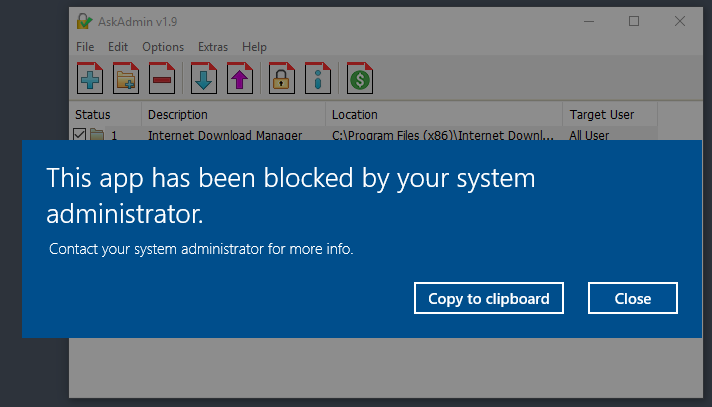This screenshot has height=407, width=712.
Task: Click the green dollar Donate icon
Action: tap(360, 78)
